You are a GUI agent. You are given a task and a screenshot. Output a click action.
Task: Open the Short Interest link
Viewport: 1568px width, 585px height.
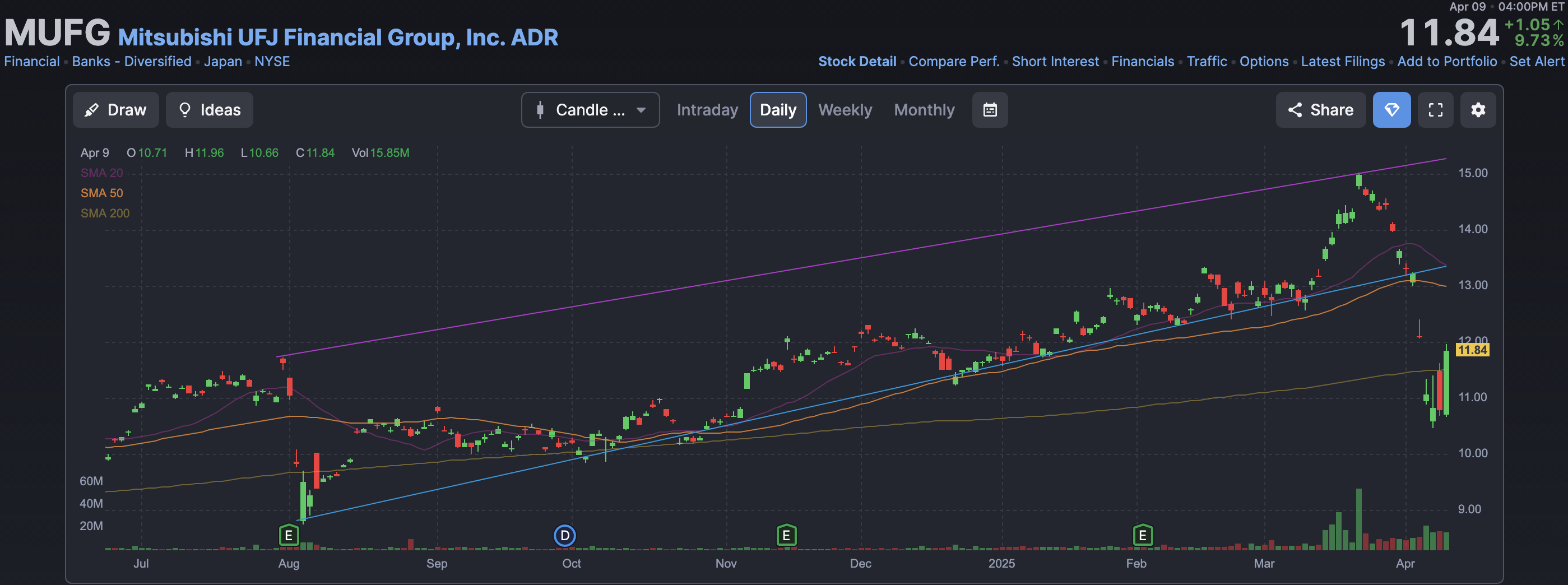(x=1055, y=62)
